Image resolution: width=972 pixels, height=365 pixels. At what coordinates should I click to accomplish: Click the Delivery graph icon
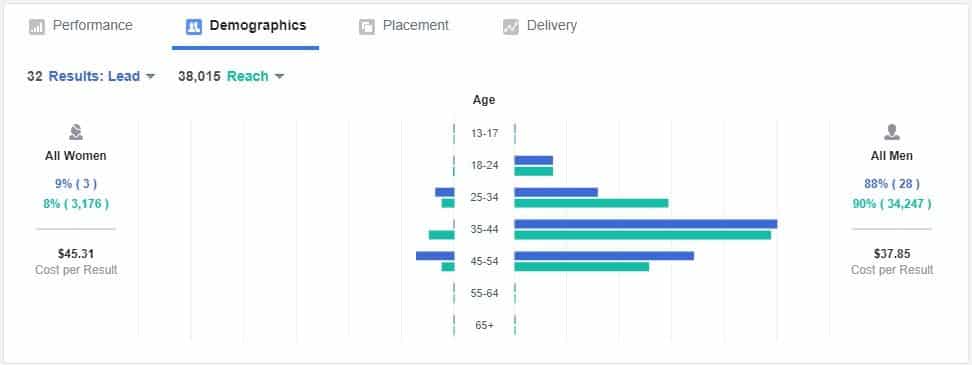(511, 27)
